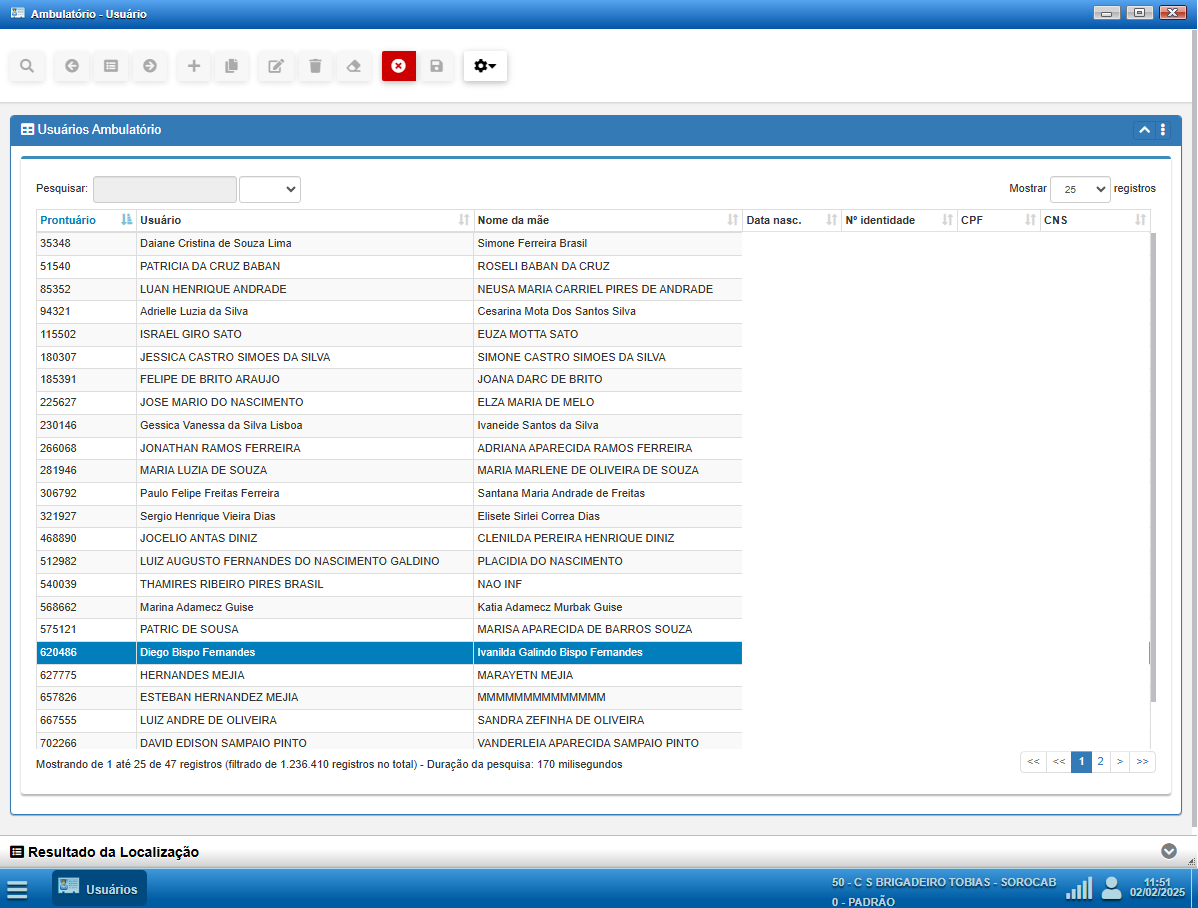1198x908 pixels.
Task: Click the duplicate record copy icon
Action: click(x=232, y=66)
